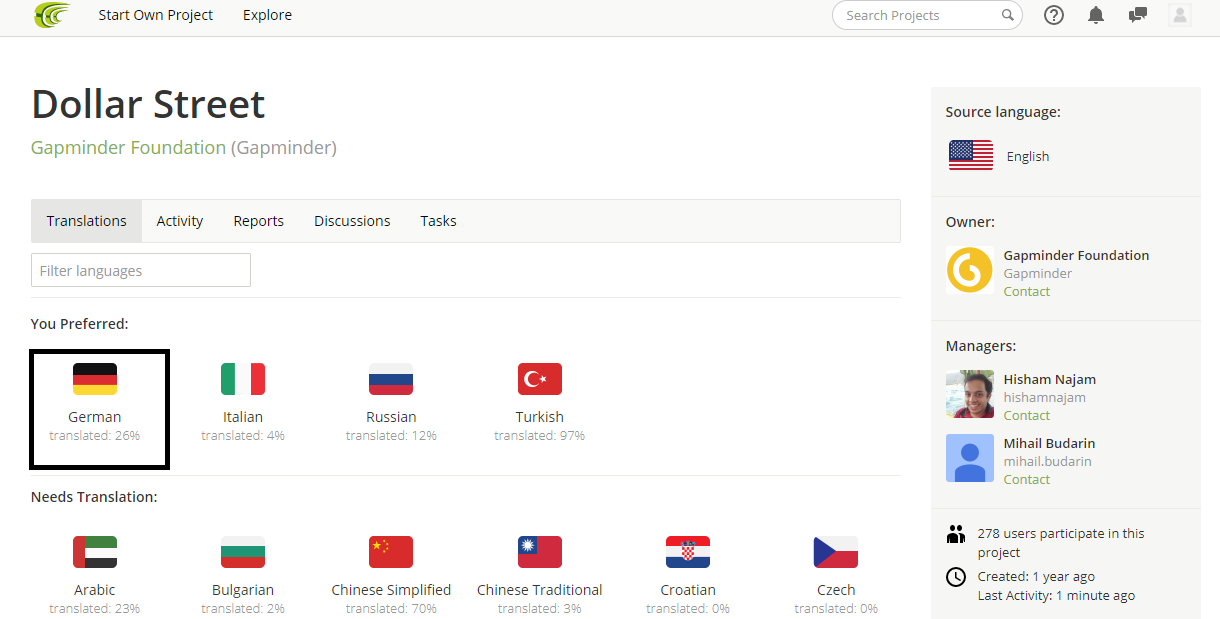The height and width of the screenshot is (619, 1220).
Task: Open the Translations tab
Action: (87, 221)
